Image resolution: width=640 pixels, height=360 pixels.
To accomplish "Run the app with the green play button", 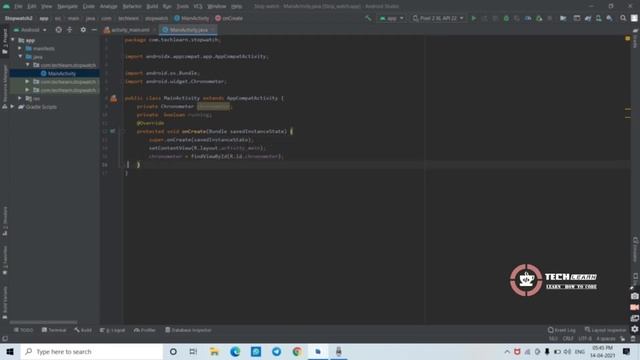I will coord(473,18).
